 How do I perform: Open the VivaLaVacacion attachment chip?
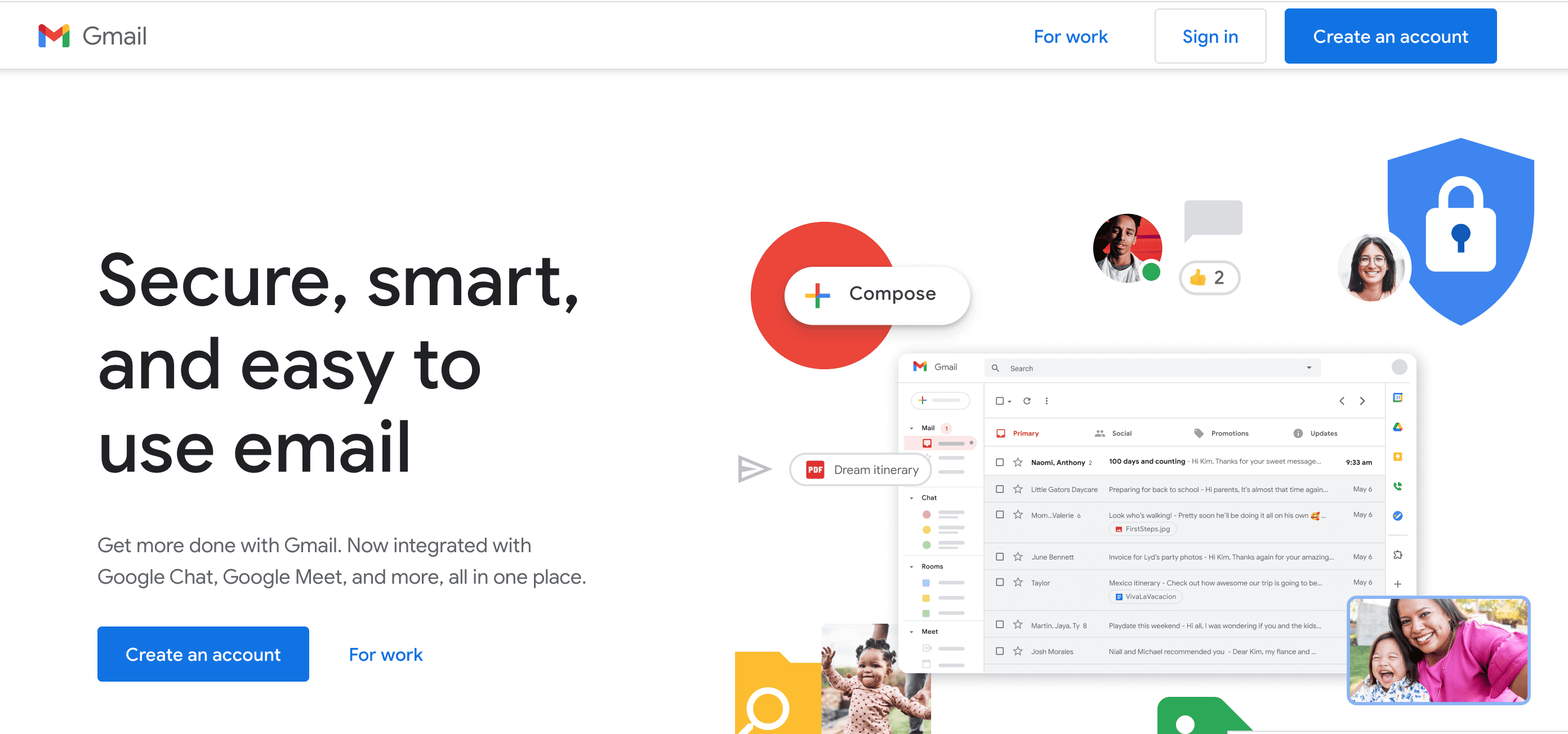coord(1145,597)
